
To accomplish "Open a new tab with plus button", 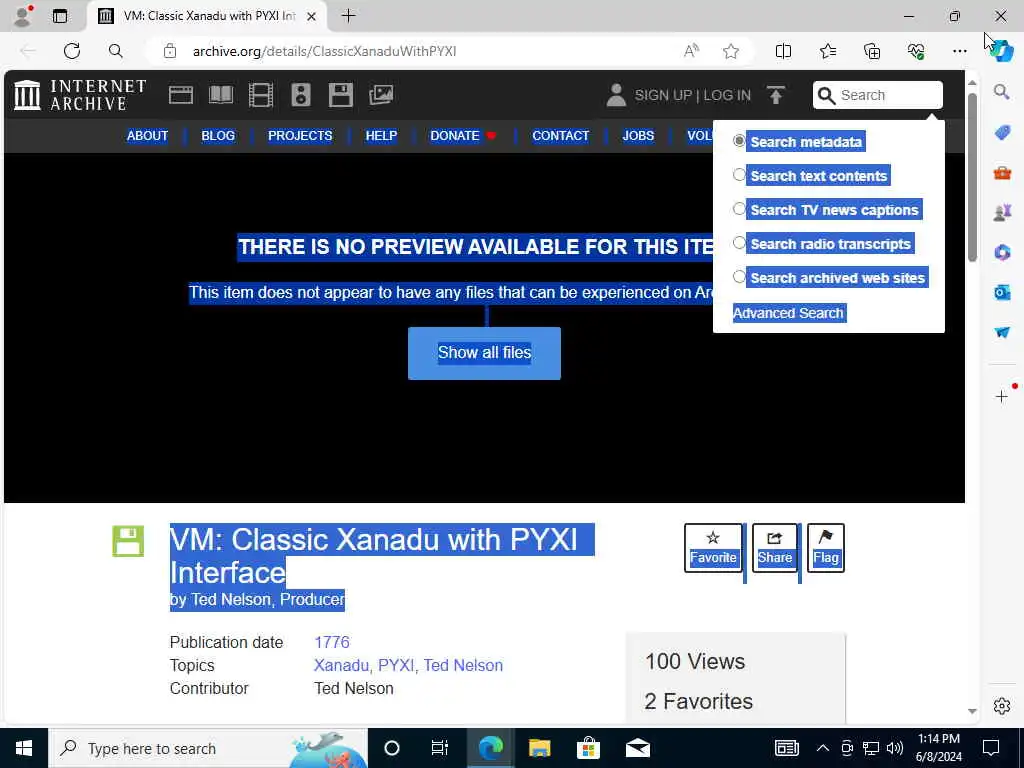I will tap(349, 16).
